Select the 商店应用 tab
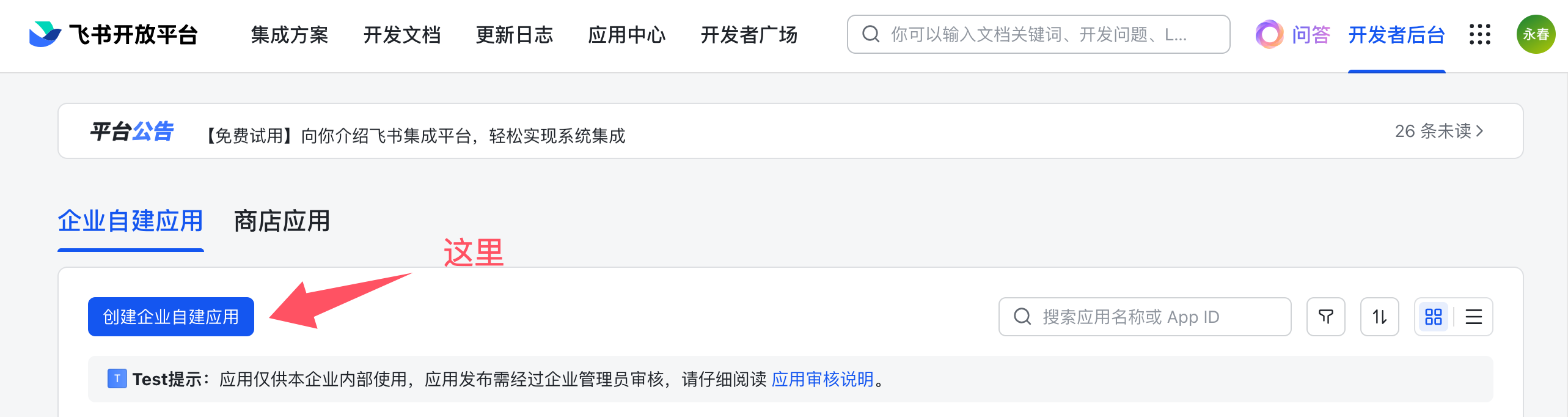The width and height of the screenshot is (1568, 417). pyautogui.click(x=282, y=221)
